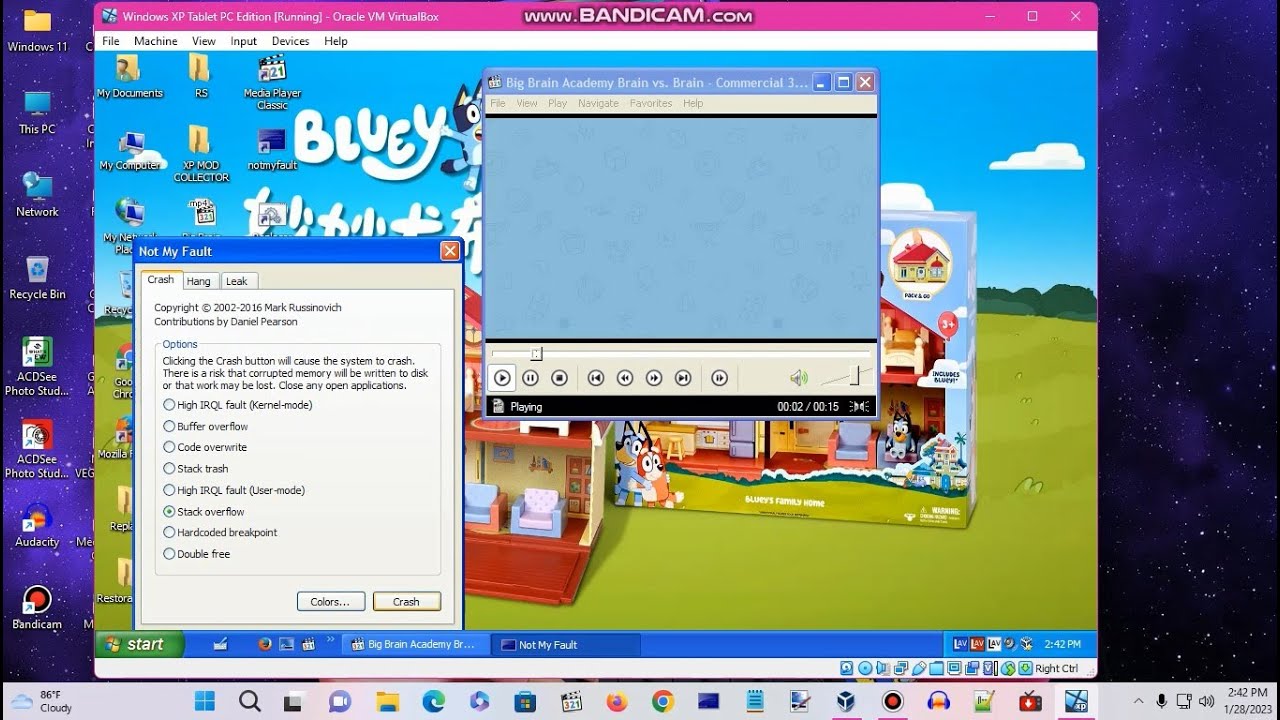
Task: Open the Media Player File menu
Action: point(498,103)
